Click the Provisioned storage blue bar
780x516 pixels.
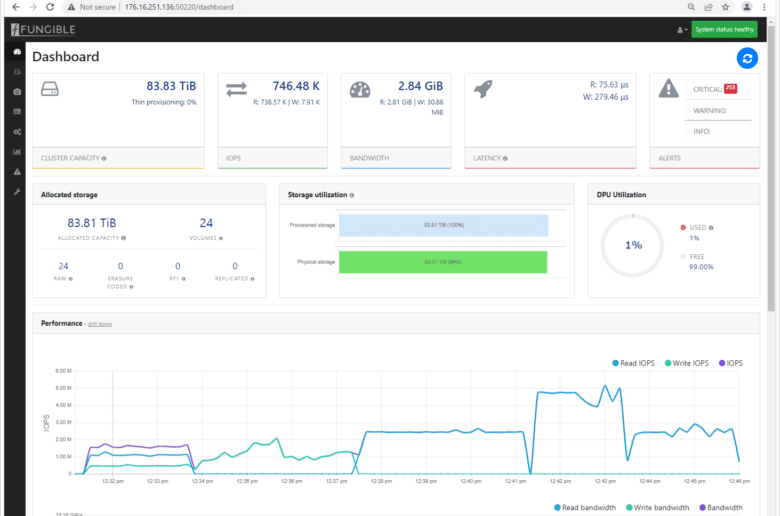point(444,225)
